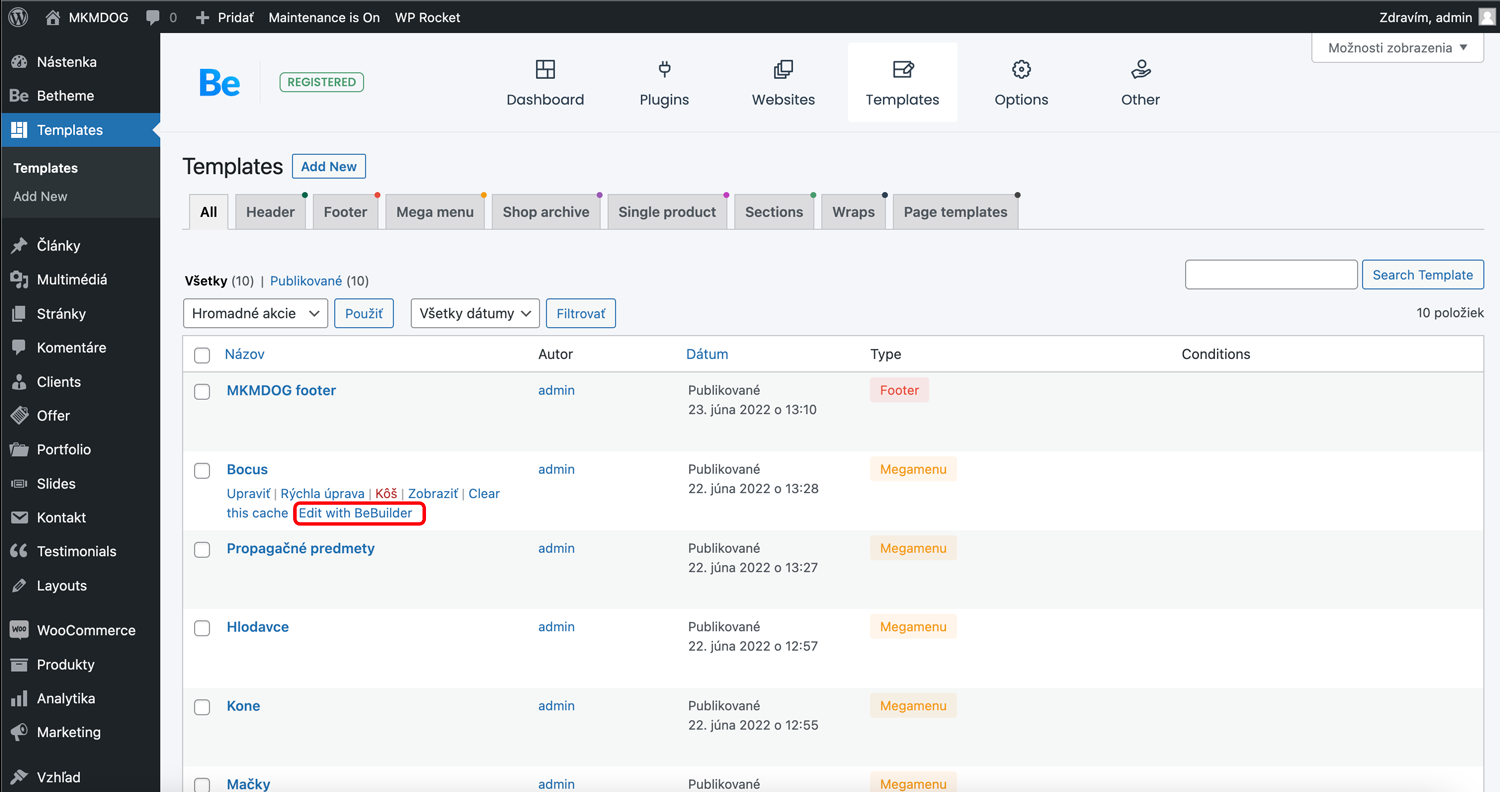
Task: Click the Testimonials quote icon
Action: pos(19,552)
